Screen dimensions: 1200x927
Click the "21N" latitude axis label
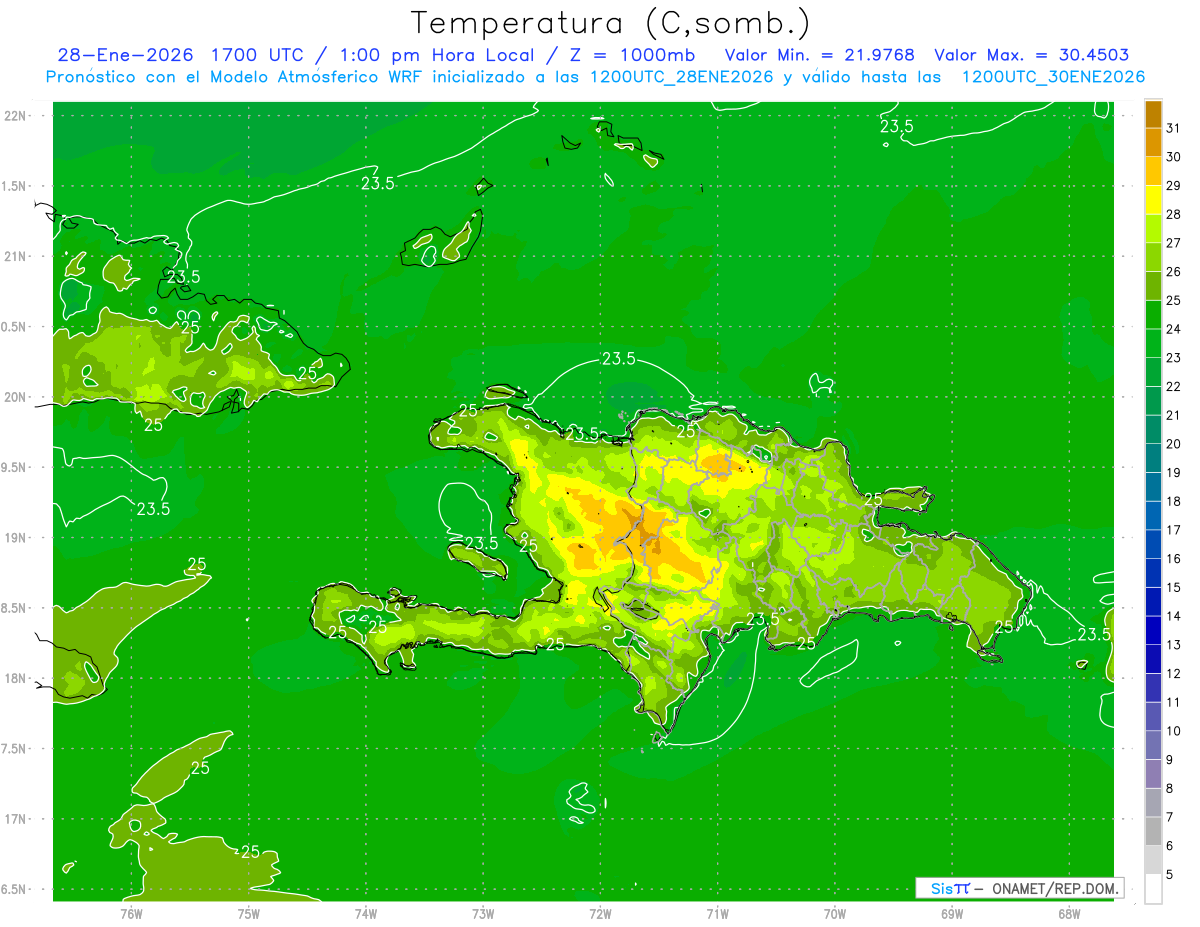pyautogui.click(x=15, y=257)
